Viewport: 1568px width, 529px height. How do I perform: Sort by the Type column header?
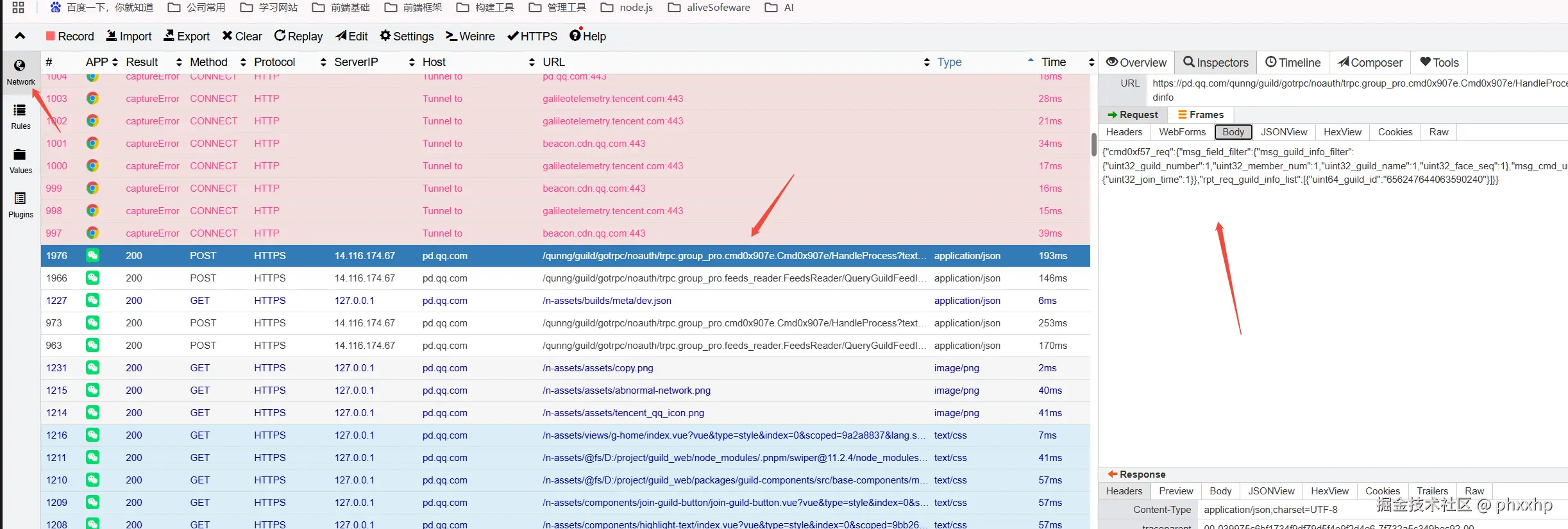[x=985, y=62]
